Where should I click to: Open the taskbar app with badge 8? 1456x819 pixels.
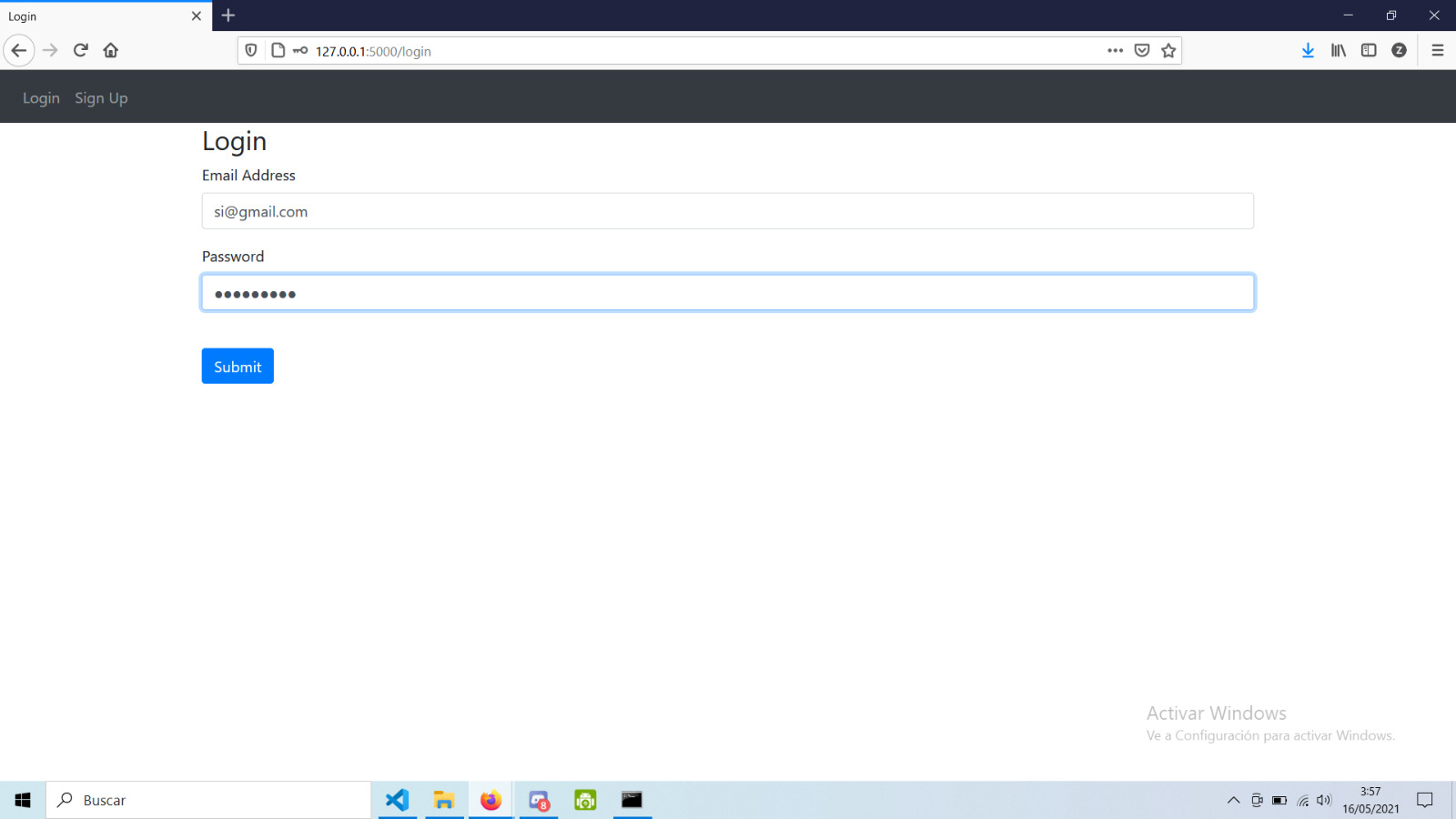[539, 801]
